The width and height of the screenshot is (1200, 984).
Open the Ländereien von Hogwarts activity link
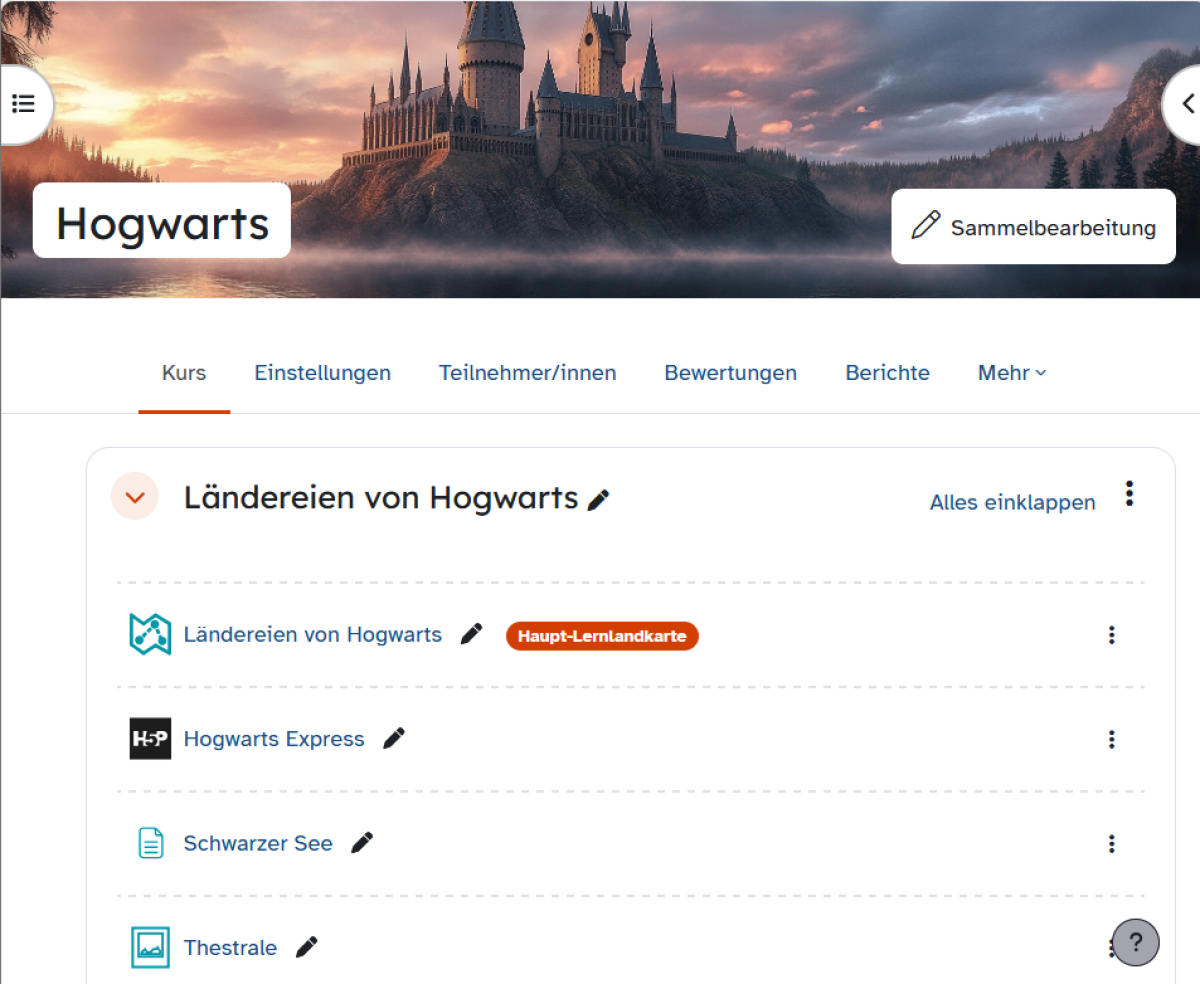pyautogui.click(x=312, y=635)
